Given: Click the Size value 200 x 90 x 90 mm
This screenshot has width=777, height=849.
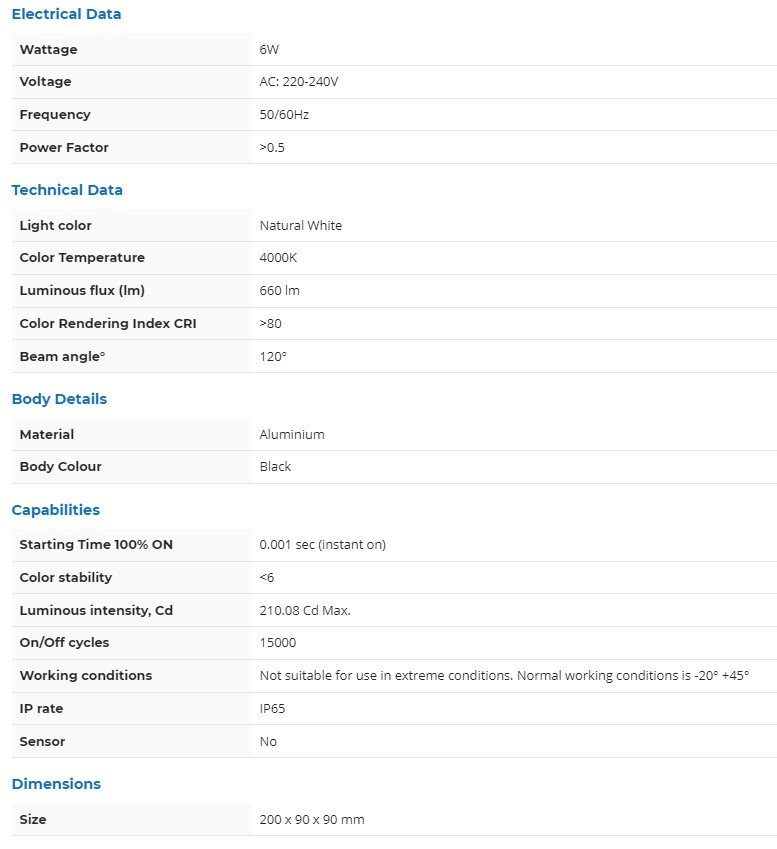Looking at the screenshot, I should (312, 820).
